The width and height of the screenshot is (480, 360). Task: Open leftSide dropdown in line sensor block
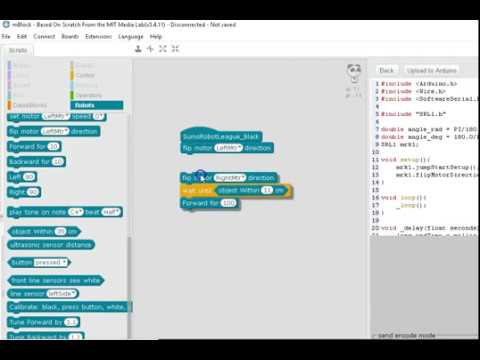62,294
